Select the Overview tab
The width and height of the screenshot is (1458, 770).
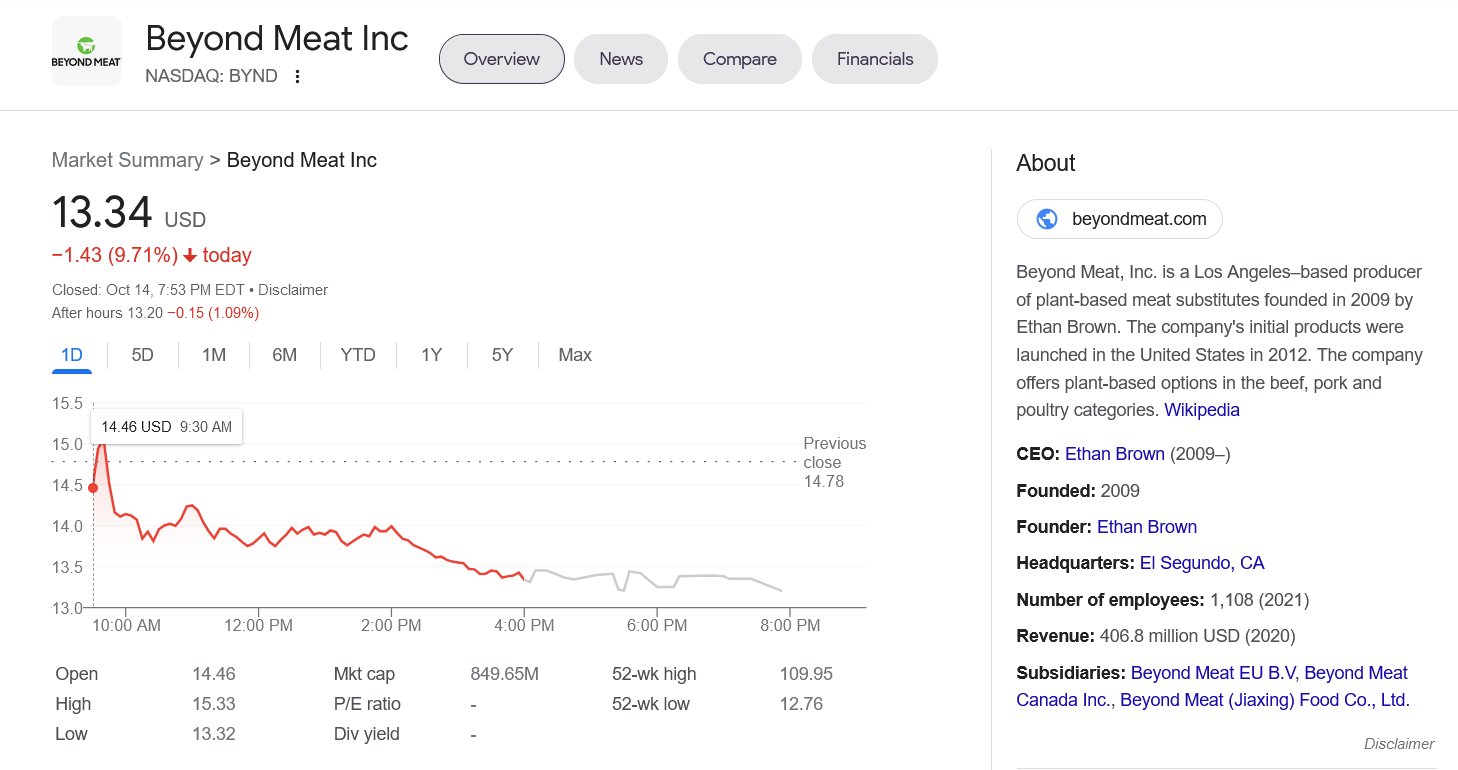pos(502,59)
